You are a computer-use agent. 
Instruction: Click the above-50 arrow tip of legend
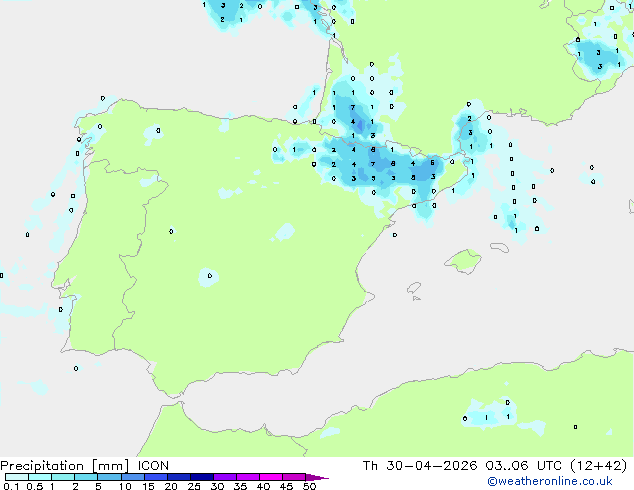click(317, 477)
